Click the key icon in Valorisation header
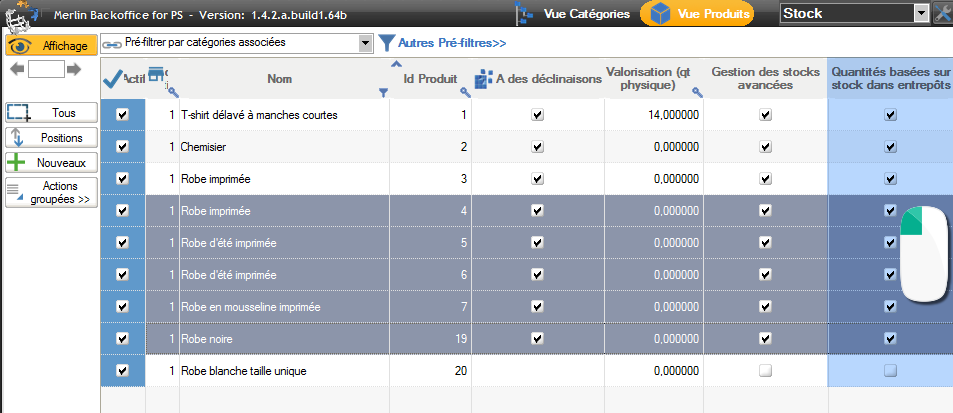This screenshot has height=413, width=953. coord(697,92)
